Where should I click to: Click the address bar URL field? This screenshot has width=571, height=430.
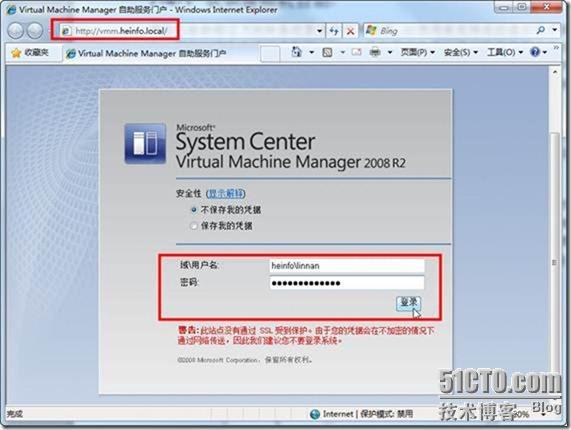[188, 31]
